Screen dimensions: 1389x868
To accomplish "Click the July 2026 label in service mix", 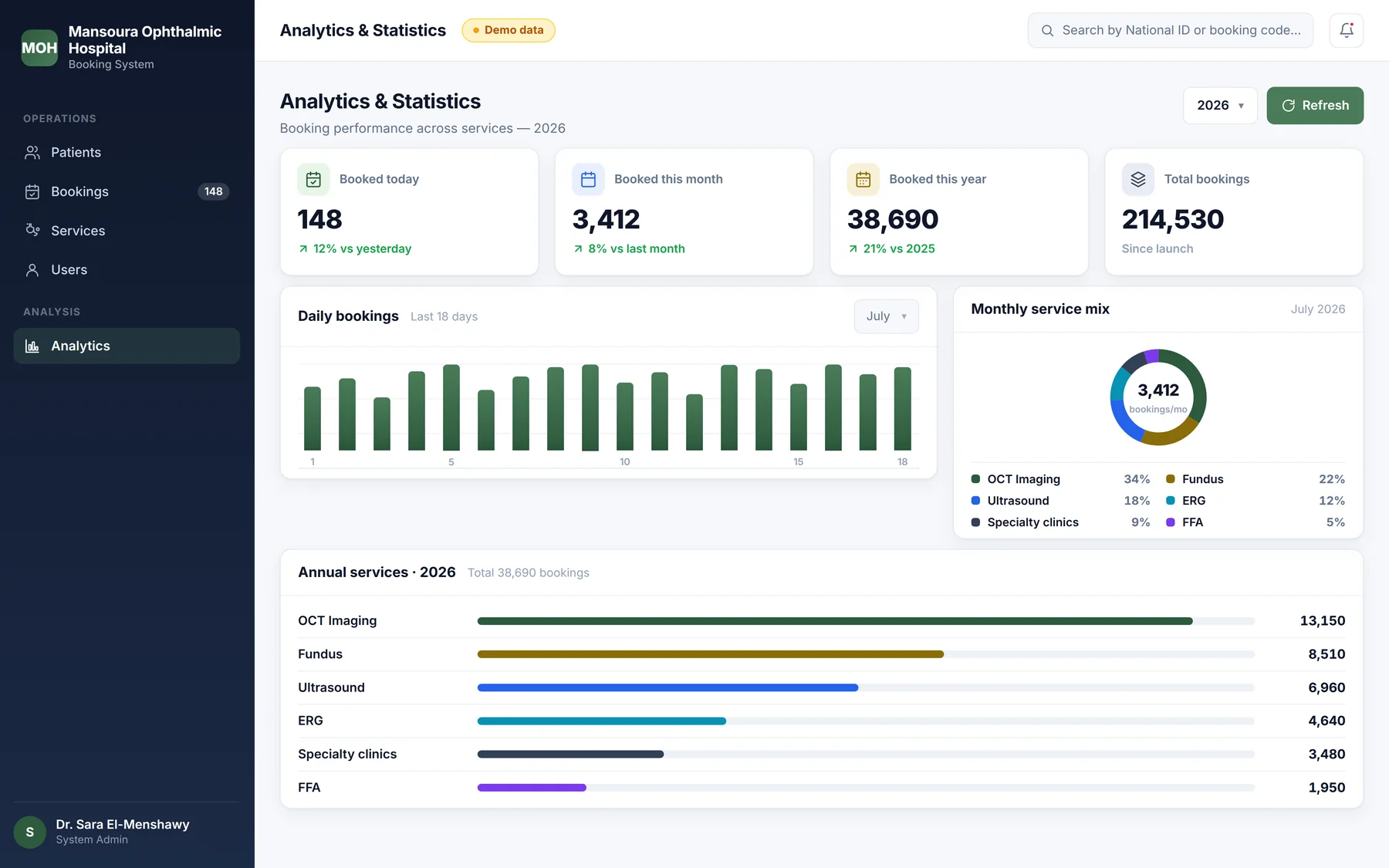I will (x=1318, y=309).
